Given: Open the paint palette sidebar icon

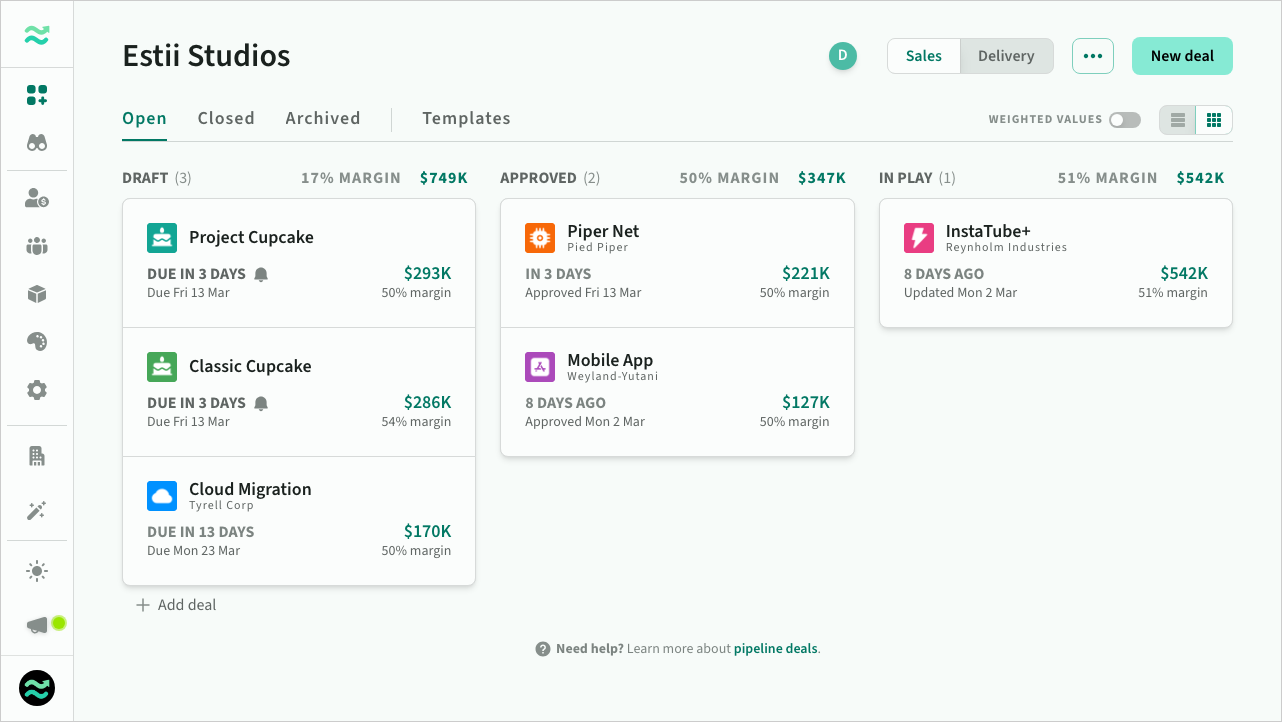Looking at the screenshot, I should (x=37, y=342).
